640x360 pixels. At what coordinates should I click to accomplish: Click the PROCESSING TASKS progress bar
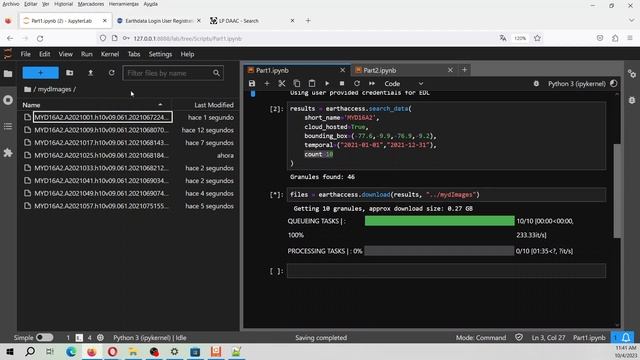pos(439,251)
